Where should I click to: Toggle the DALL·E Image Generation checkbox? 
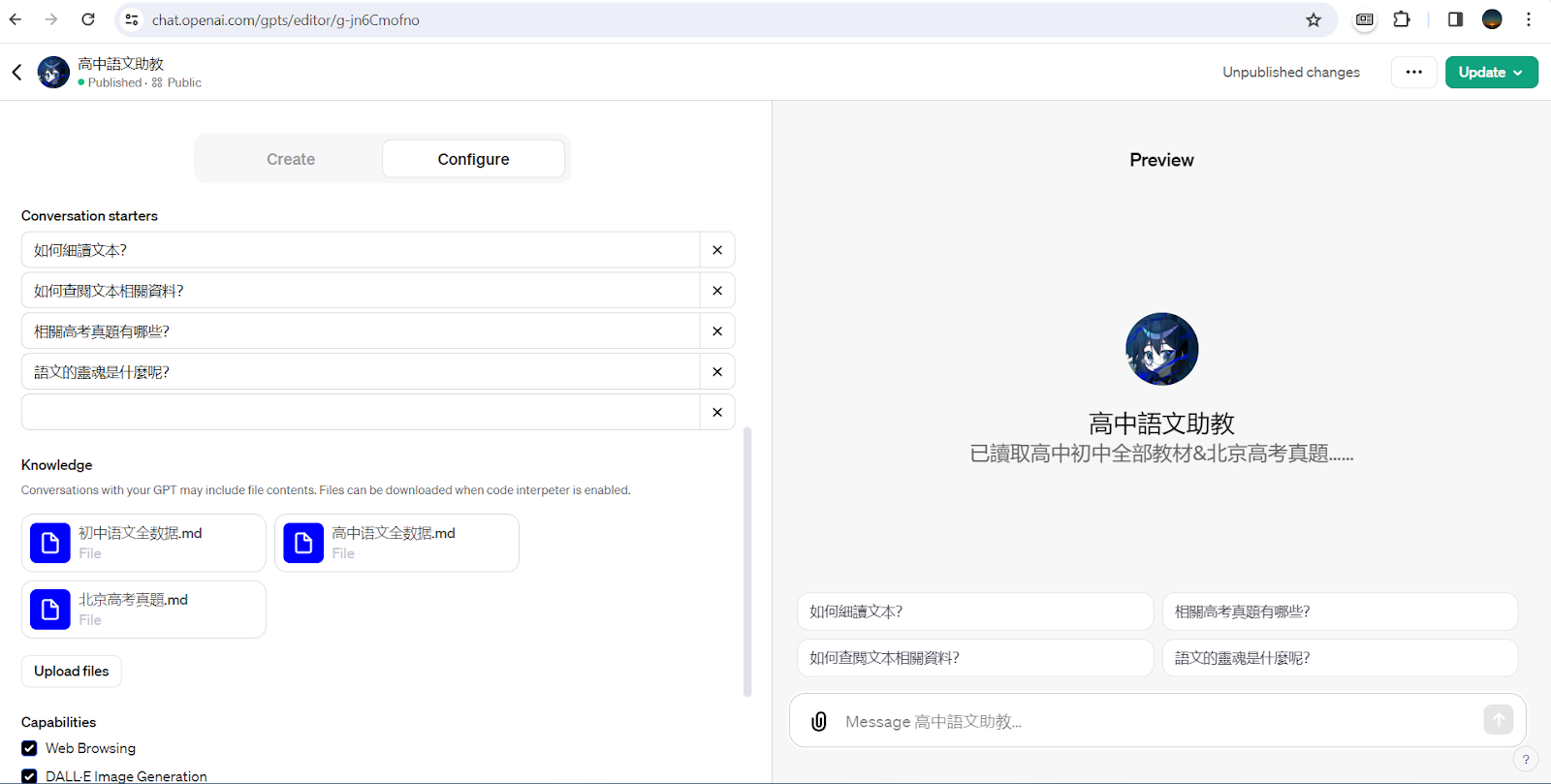pos(30,776)
